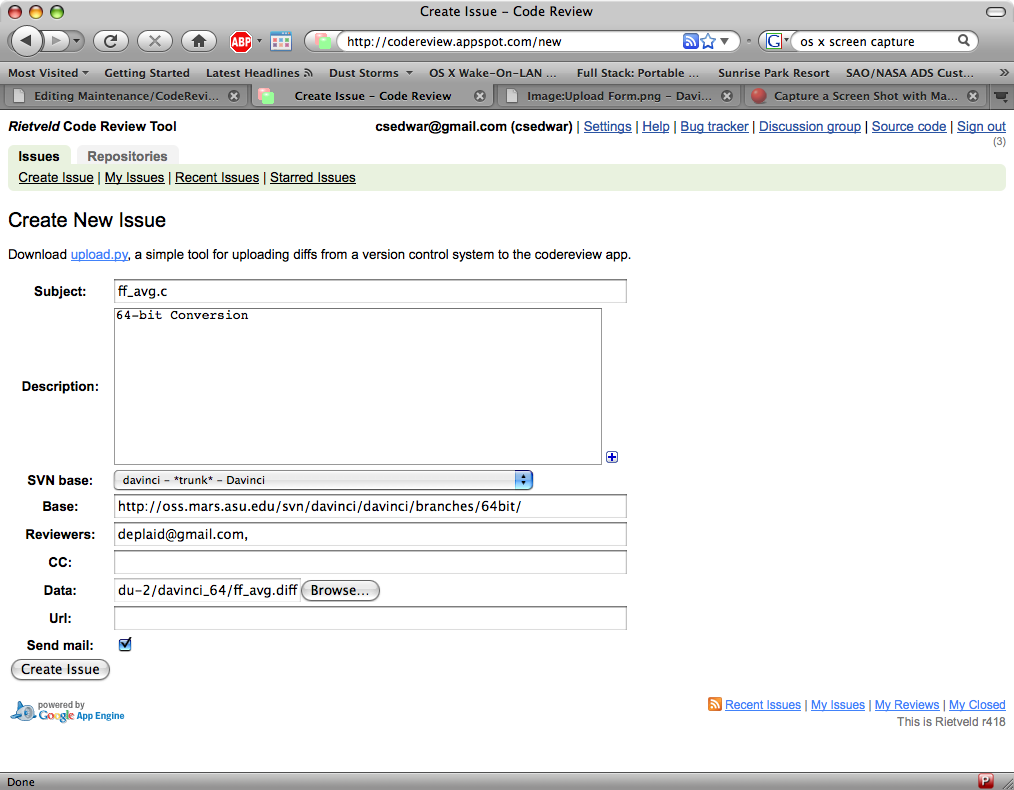The image size is (1014, 790).
Task: Open the Latest Headlines feed bookmark
Action: [259, 73]
